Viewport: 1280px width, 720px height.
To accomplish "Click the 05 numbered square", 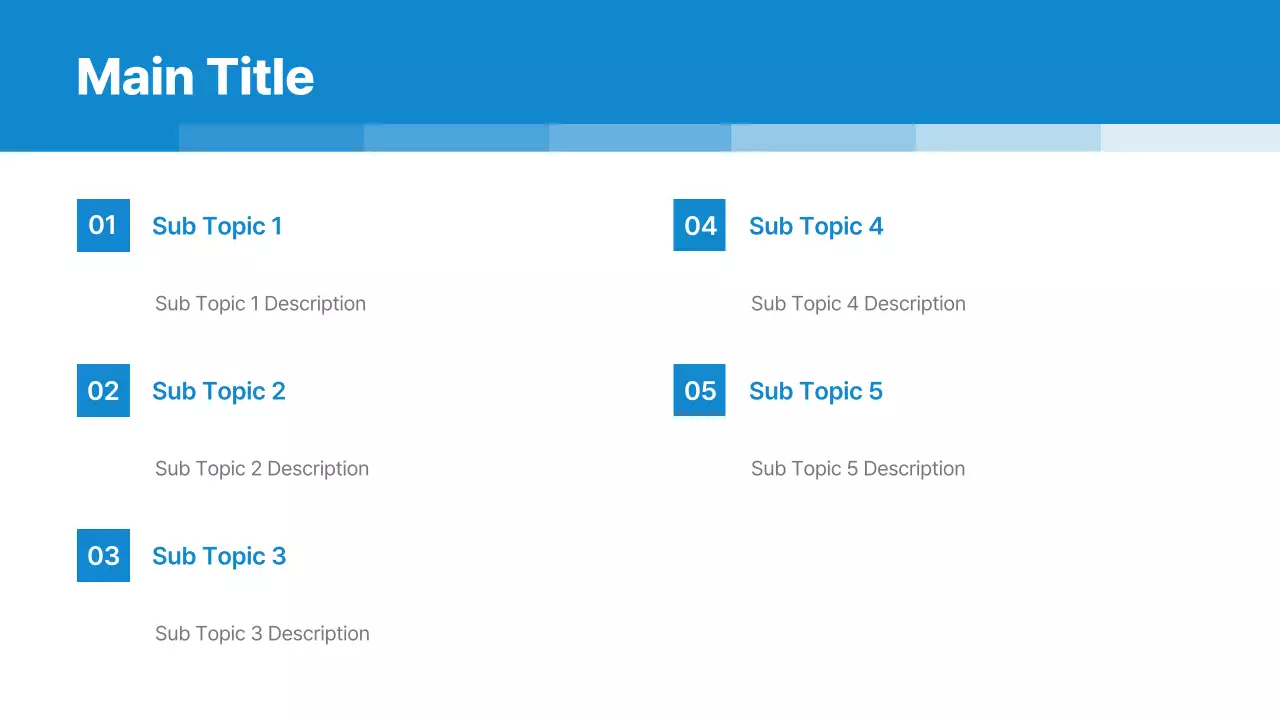I will point(699,390).
